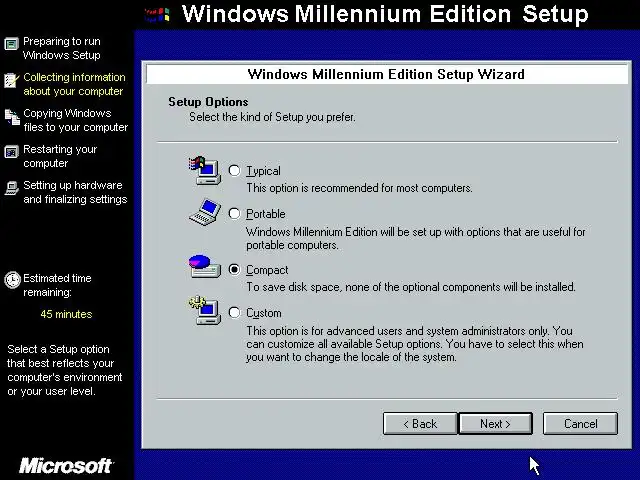
Task: Click the Custom computer with gear icon
Action: pyautogui.click(x=205, y=310)
